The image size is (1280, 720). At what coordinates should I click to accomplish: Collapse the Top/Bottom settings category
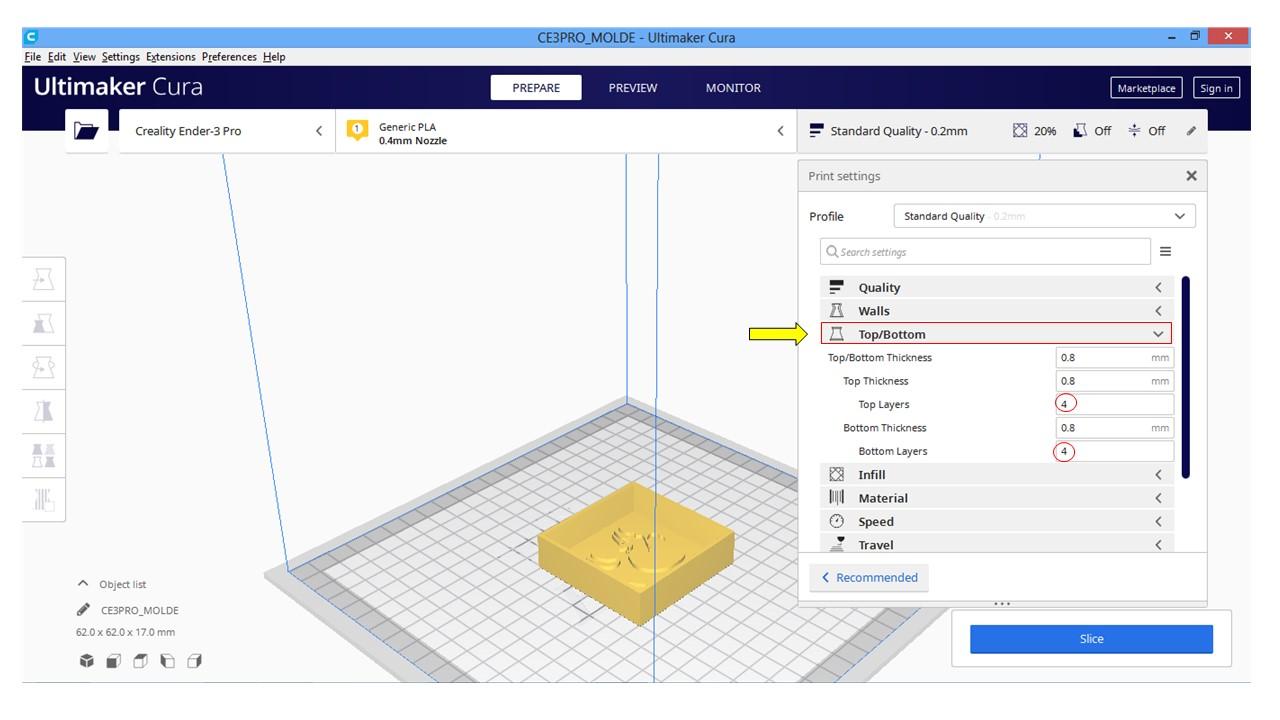[x=996, y=334]
